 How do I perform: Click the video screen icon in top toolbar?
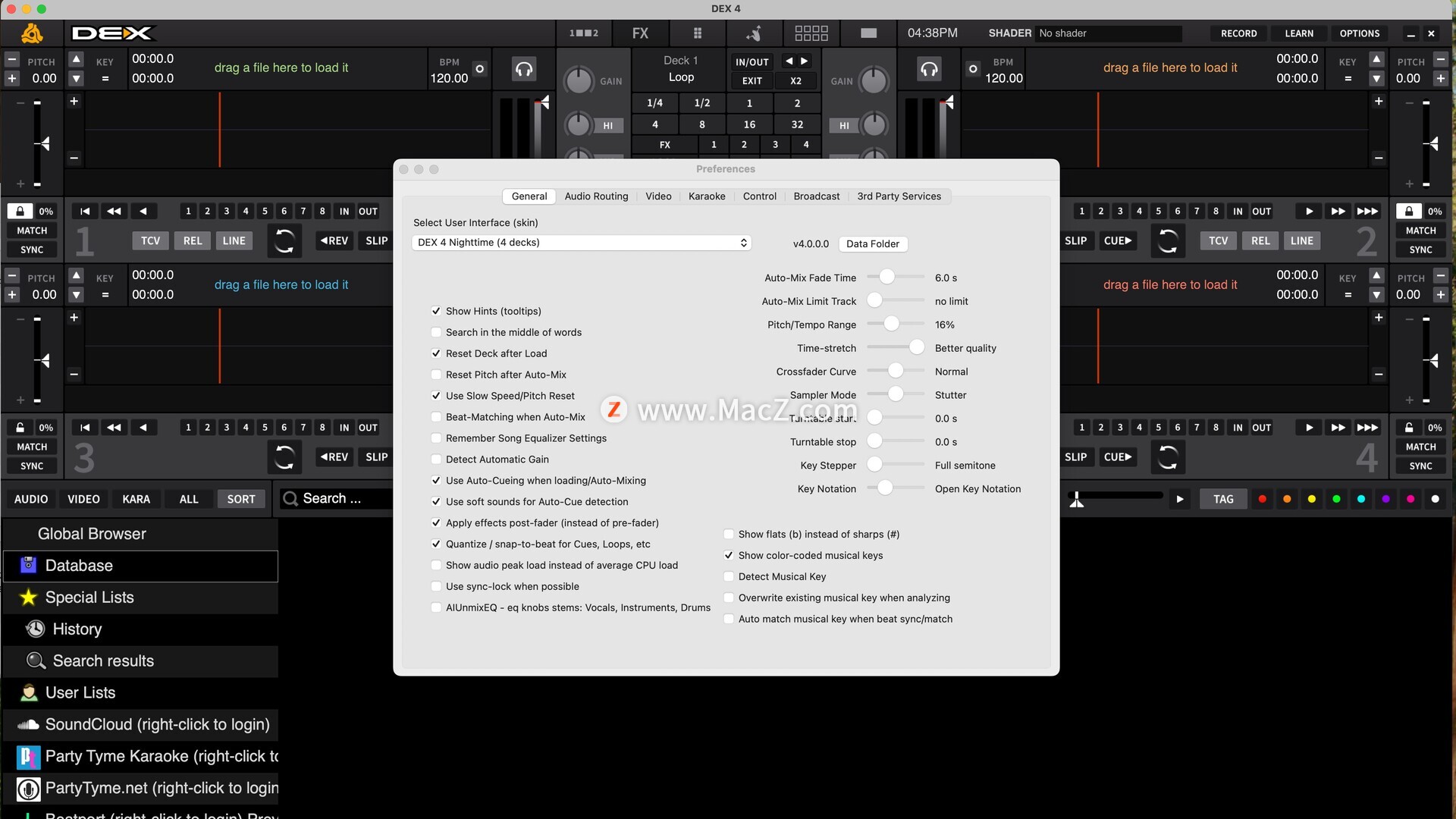click(869, 33)
